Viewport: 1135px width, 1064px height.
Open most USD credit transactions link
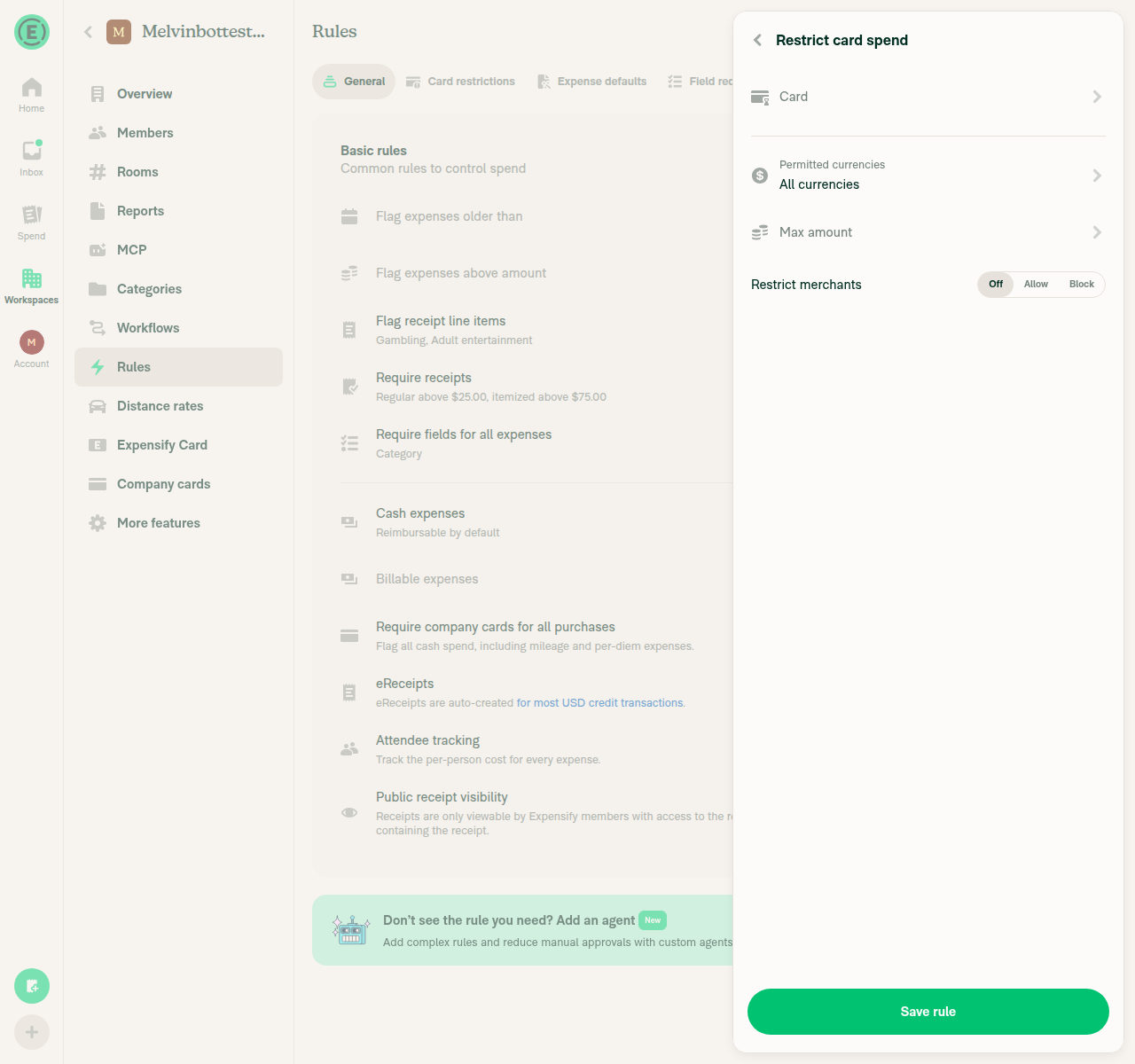[600, 703]
